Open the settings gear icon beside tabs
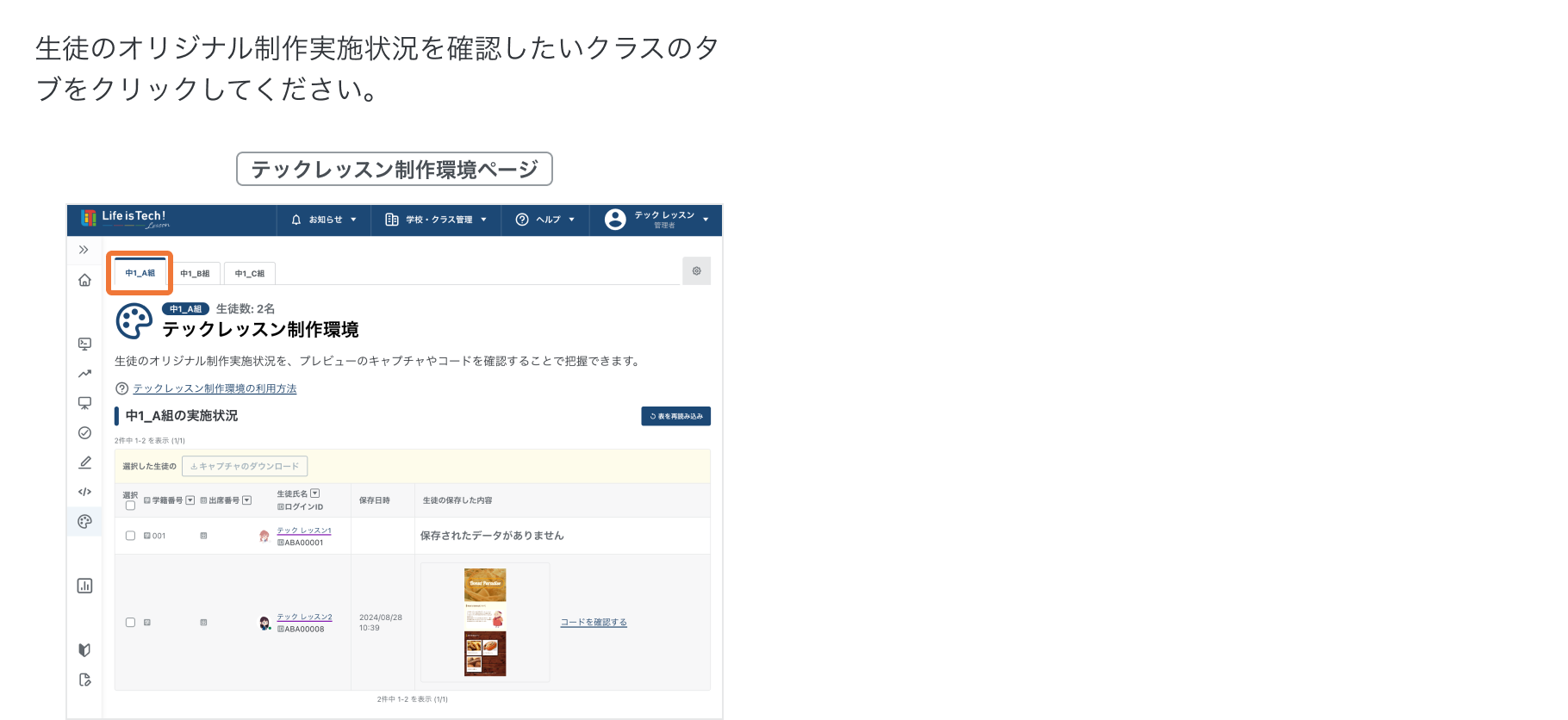Viewport: 1568px width, 720px height. coord(696,271)
